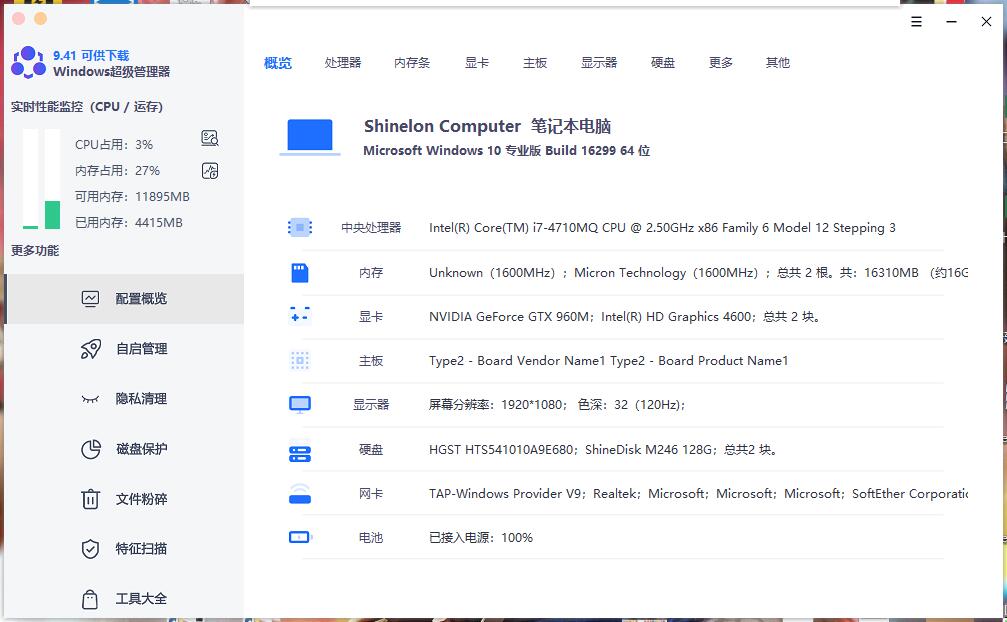1007x622 pixels.
Task: Click the 工具大全 bag icon
Action: pos(90,599)
